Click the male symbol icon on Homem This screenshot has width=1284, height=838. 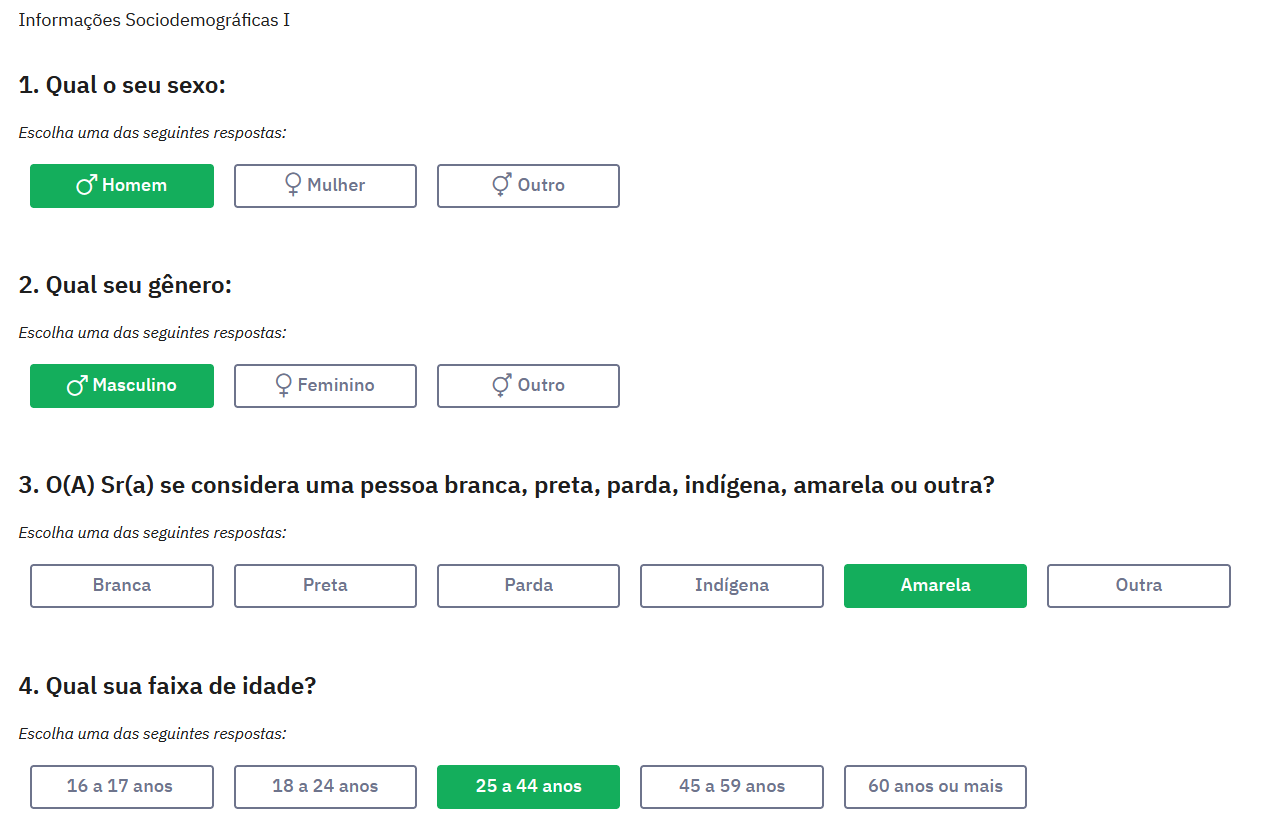click(87, 186)
